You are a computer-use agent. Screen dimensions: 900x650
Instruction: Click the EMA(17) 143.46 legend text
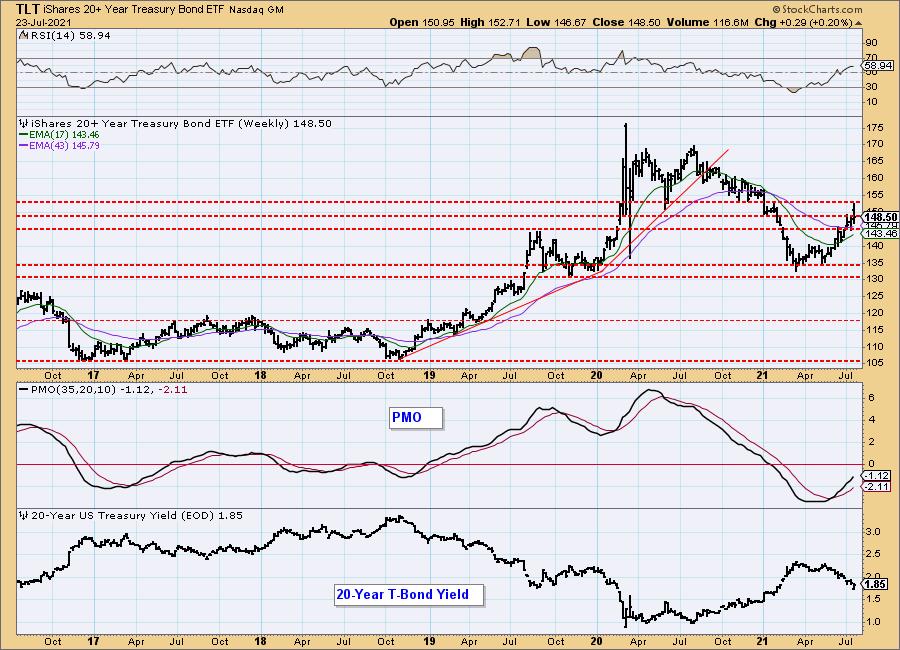pyautogui.click(x=64, y=135)
